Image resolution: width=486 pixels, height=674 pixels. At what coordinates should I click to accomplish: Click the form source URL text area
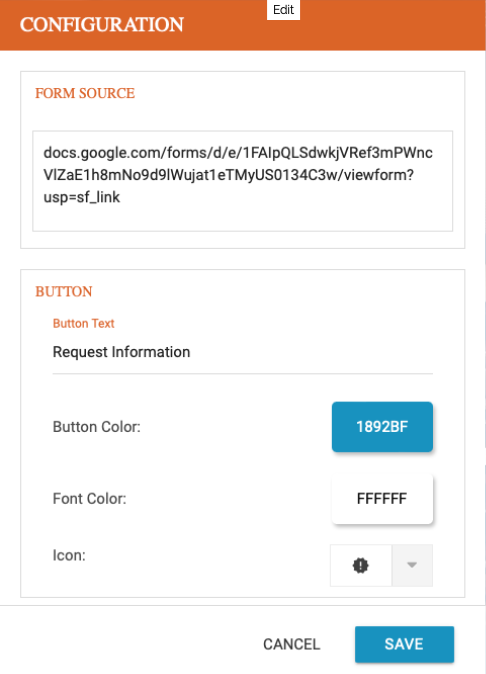[242, 181]
